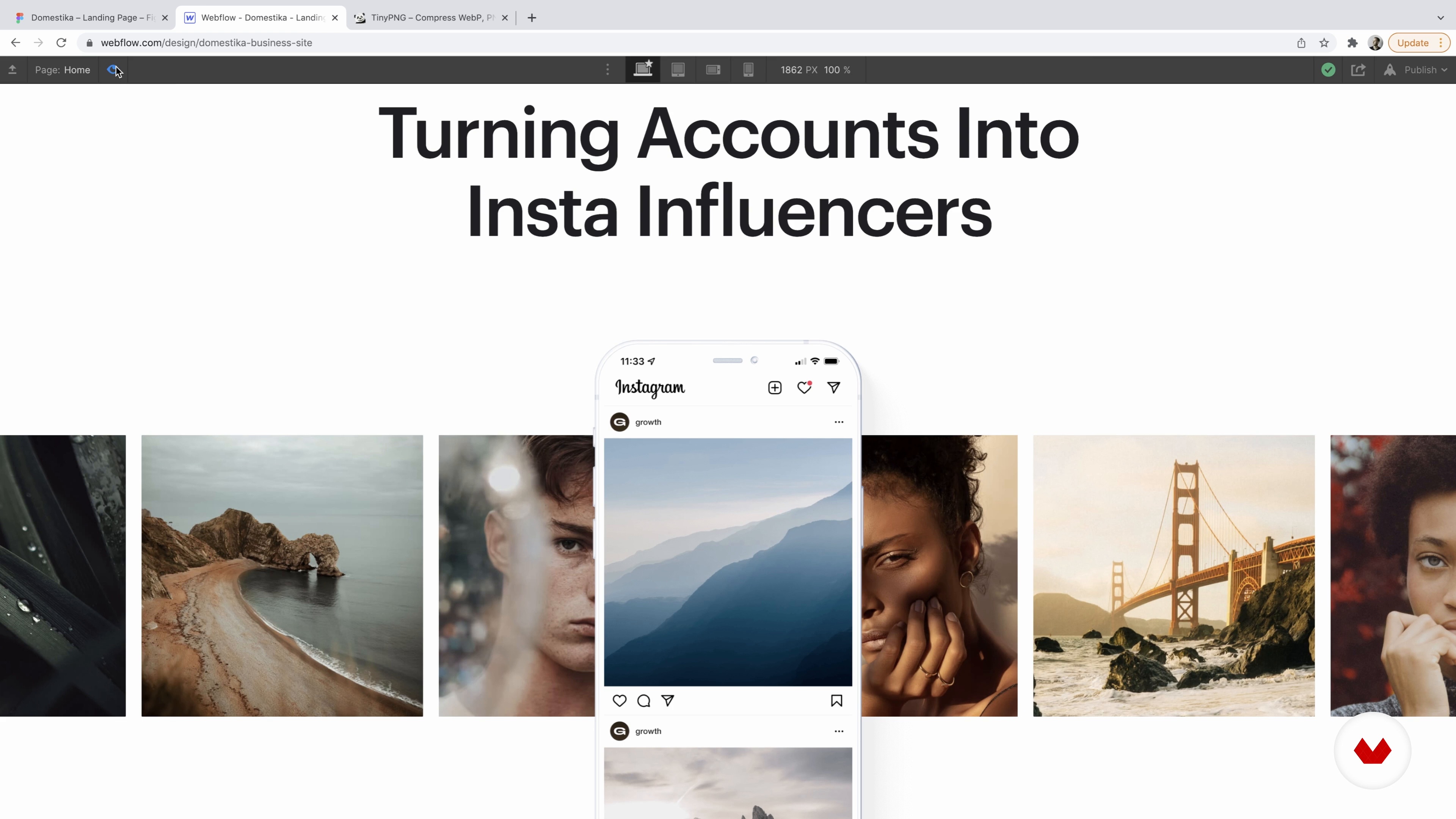Toggle the preview eye icon
The width and height of the screenshot is (1456, 819).
pyautogui.click(x=113, y=69)
